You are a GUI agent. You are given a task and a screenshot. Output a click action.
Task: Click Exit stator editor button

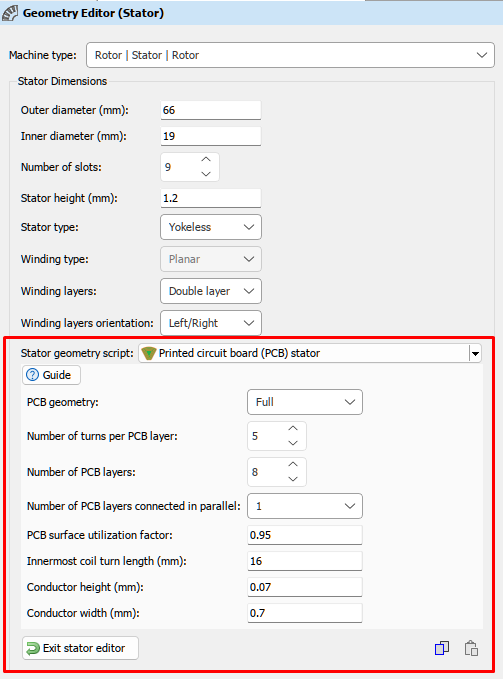point(80,648)
